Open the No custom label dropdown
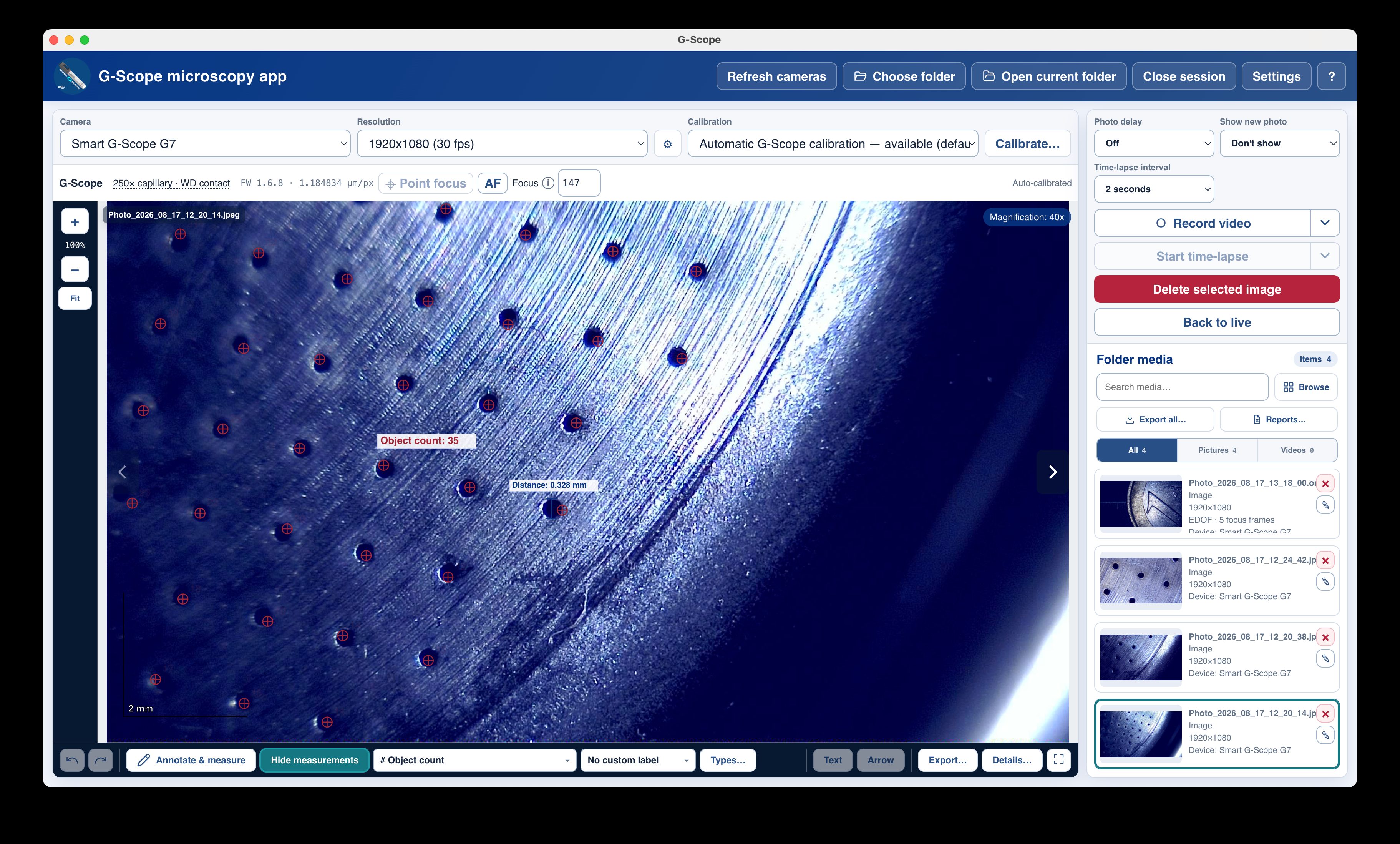Screen dimensions: 1400x844 click(638, 760)
